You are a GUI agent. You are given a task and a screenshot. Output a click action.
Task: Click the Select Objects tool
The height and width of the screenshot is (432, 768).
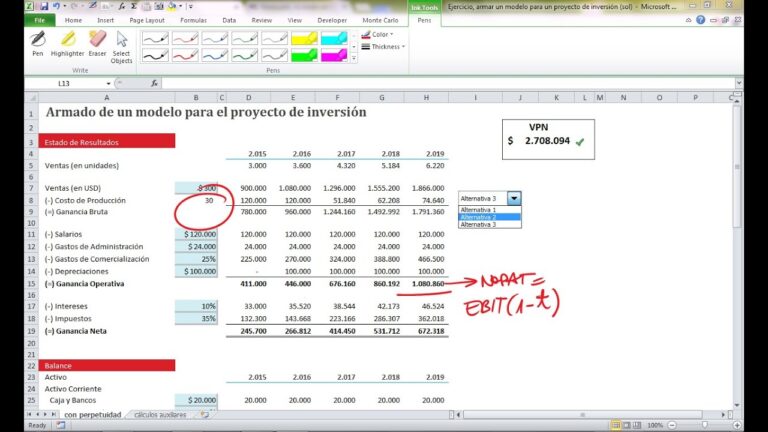(x=122, y=45)
